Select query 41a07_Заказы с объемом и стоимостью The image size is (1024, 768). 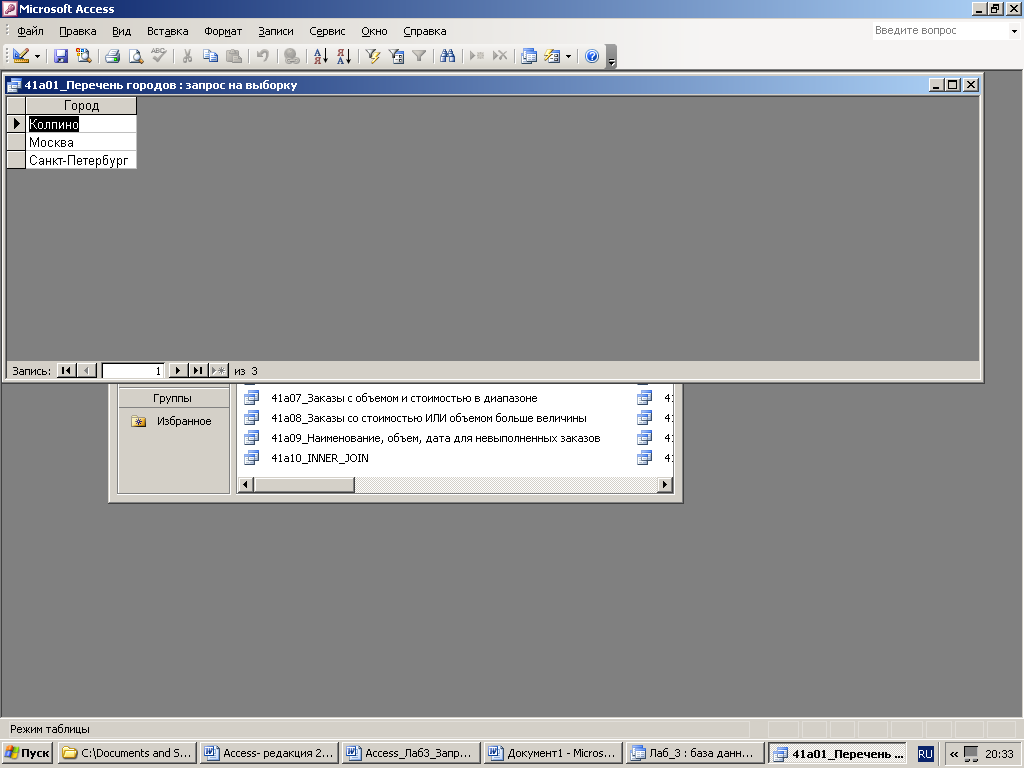click(x=404, y=398)
